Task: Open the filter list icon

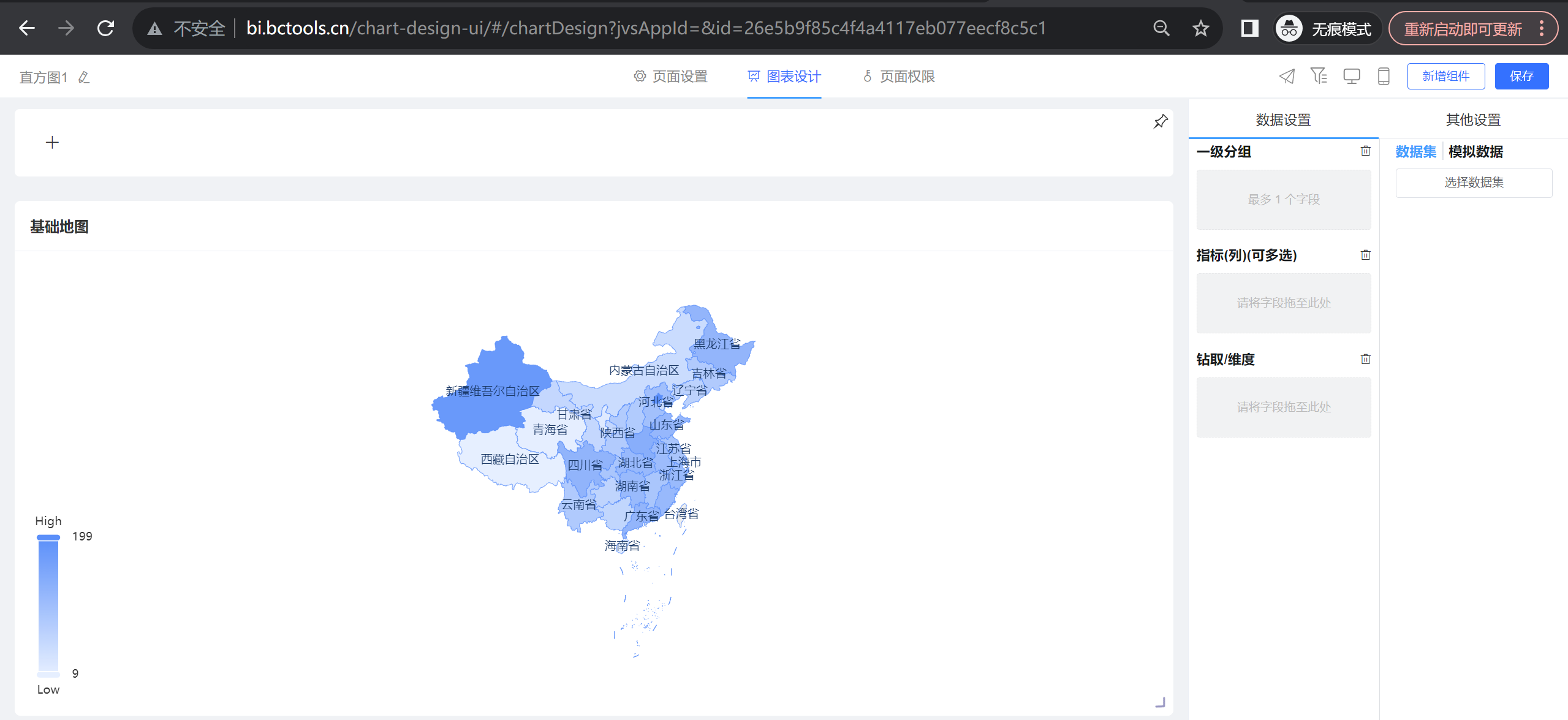Action: tap(1319, 76)
